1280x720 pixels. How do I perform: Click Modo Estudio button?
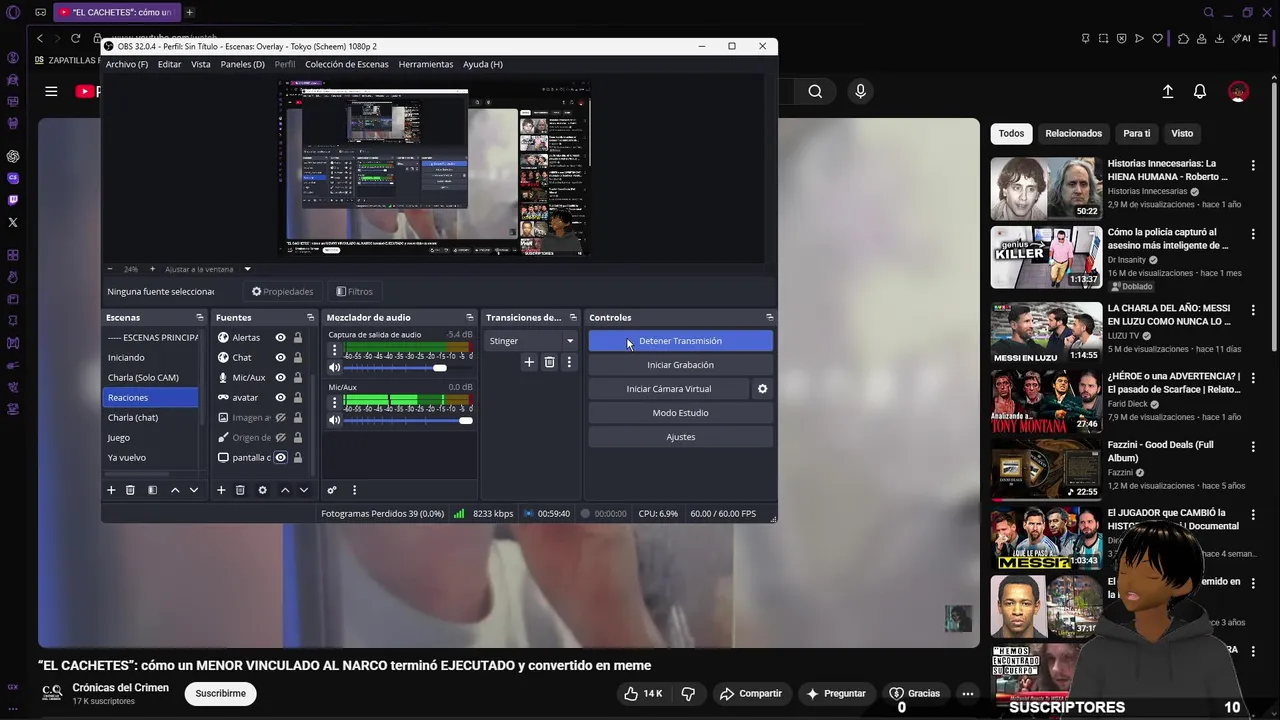point(680,413)
